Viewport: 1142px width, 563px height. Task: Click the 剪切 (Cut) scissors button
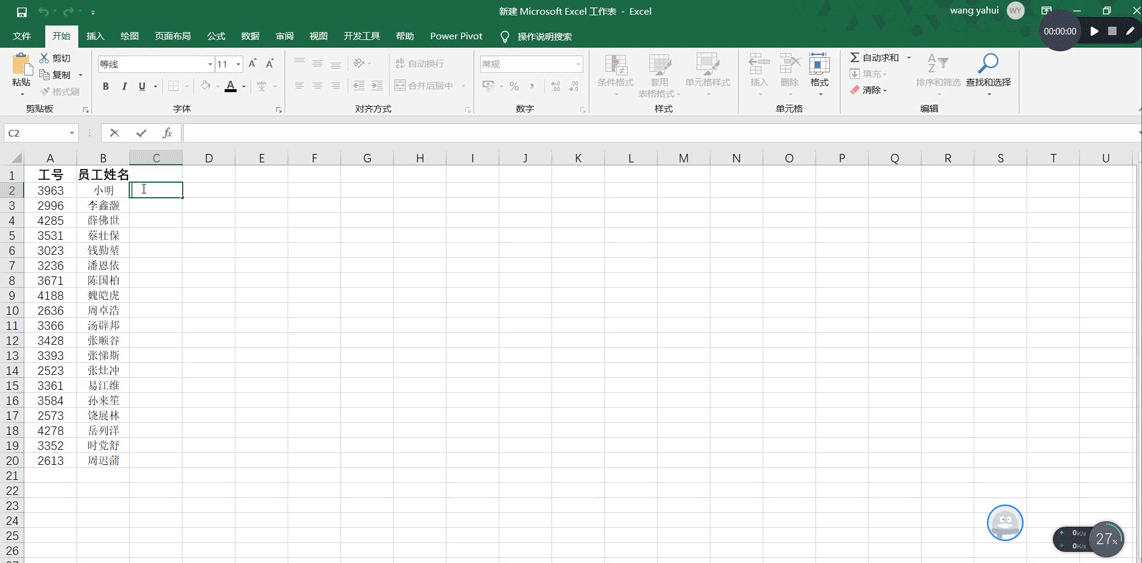pos(55,58)
